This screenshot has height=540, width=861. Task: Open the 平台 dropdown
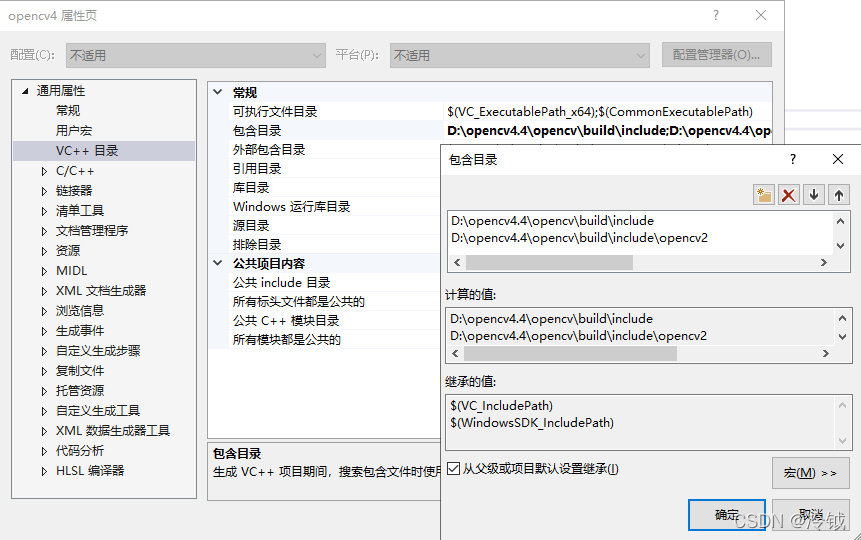click(x=519, y=55)
